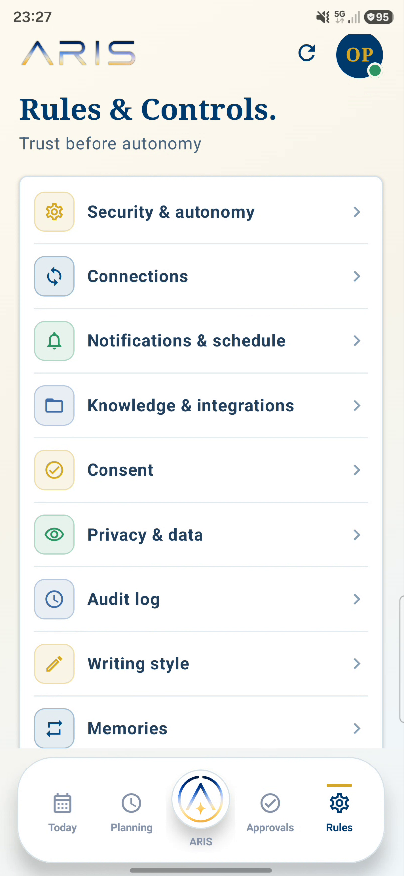404x877 pixels.
Task: Tap the bell icon for Notifications & schedule
Action: [x=54, y=341]
